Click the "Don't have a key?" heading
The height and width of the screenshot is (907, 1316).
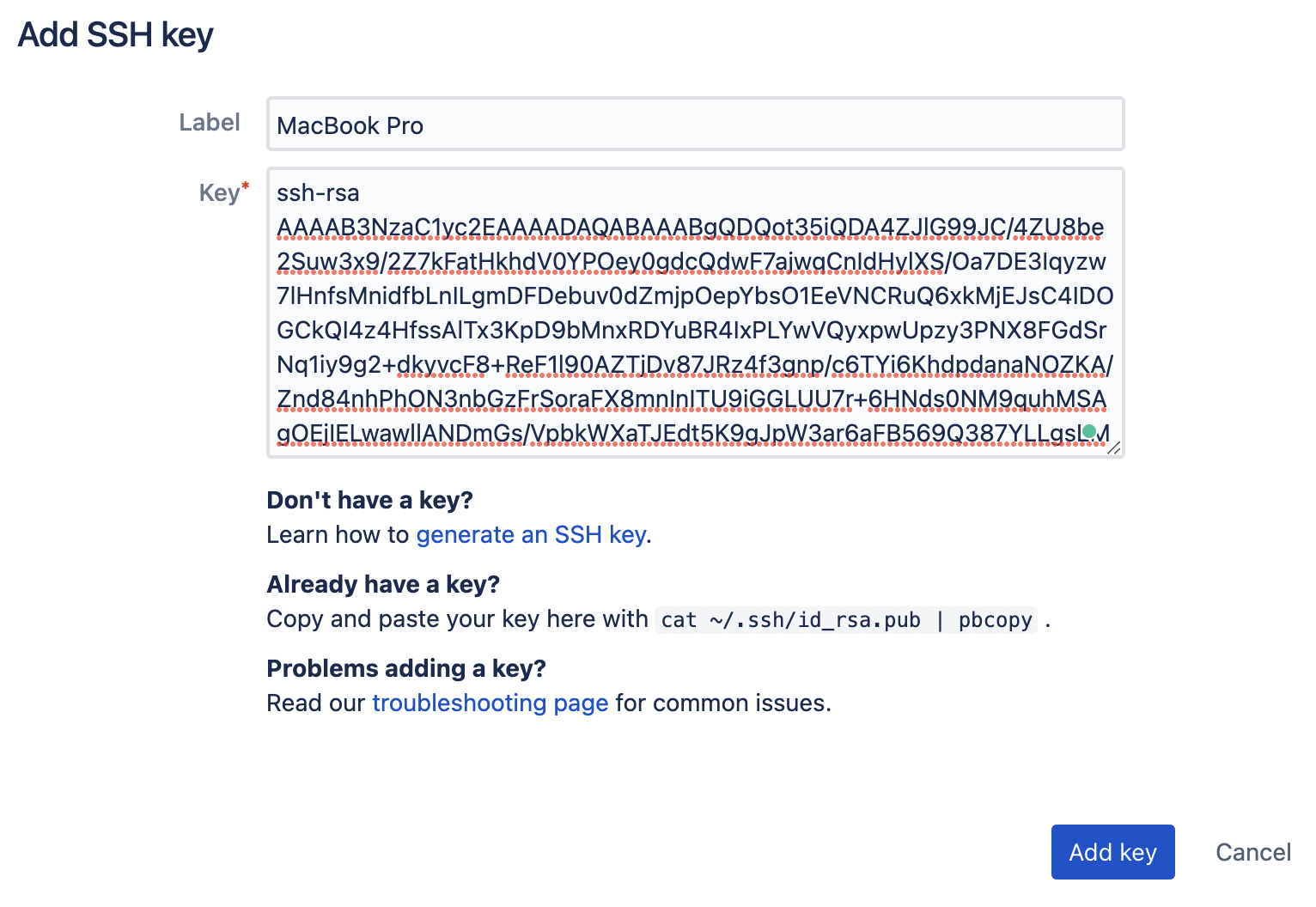pos(369,500)
